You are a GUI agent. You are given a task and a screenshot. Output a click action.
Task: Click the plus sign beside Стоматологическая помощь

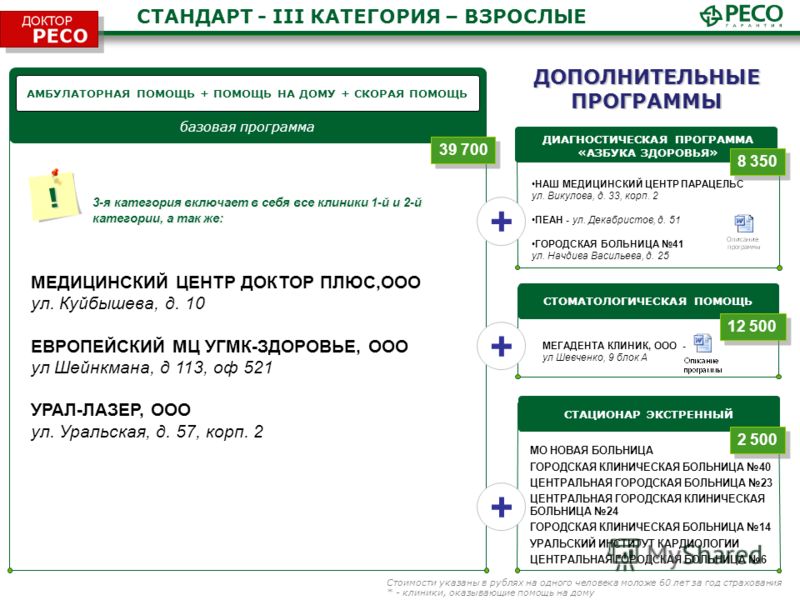(x=501, y=346)
